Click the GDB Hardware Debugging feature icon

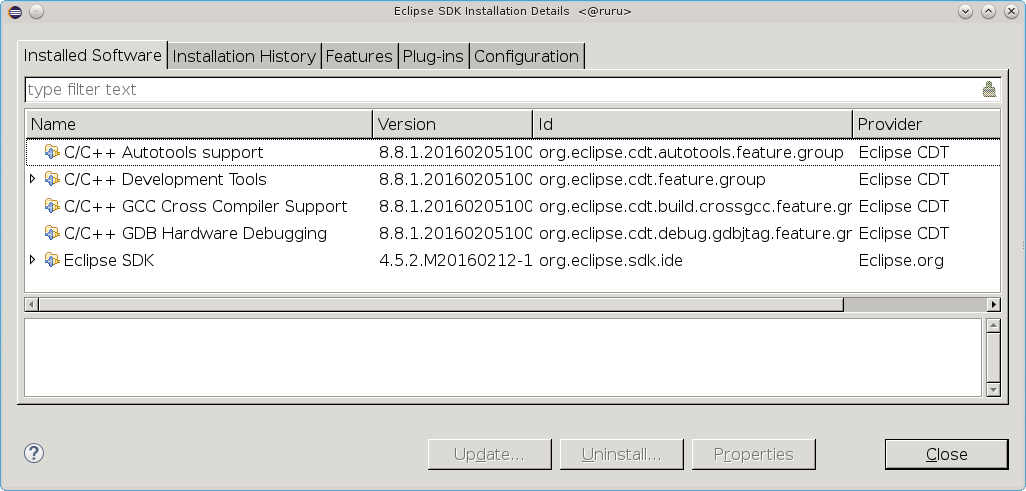(x=52, y=233)
